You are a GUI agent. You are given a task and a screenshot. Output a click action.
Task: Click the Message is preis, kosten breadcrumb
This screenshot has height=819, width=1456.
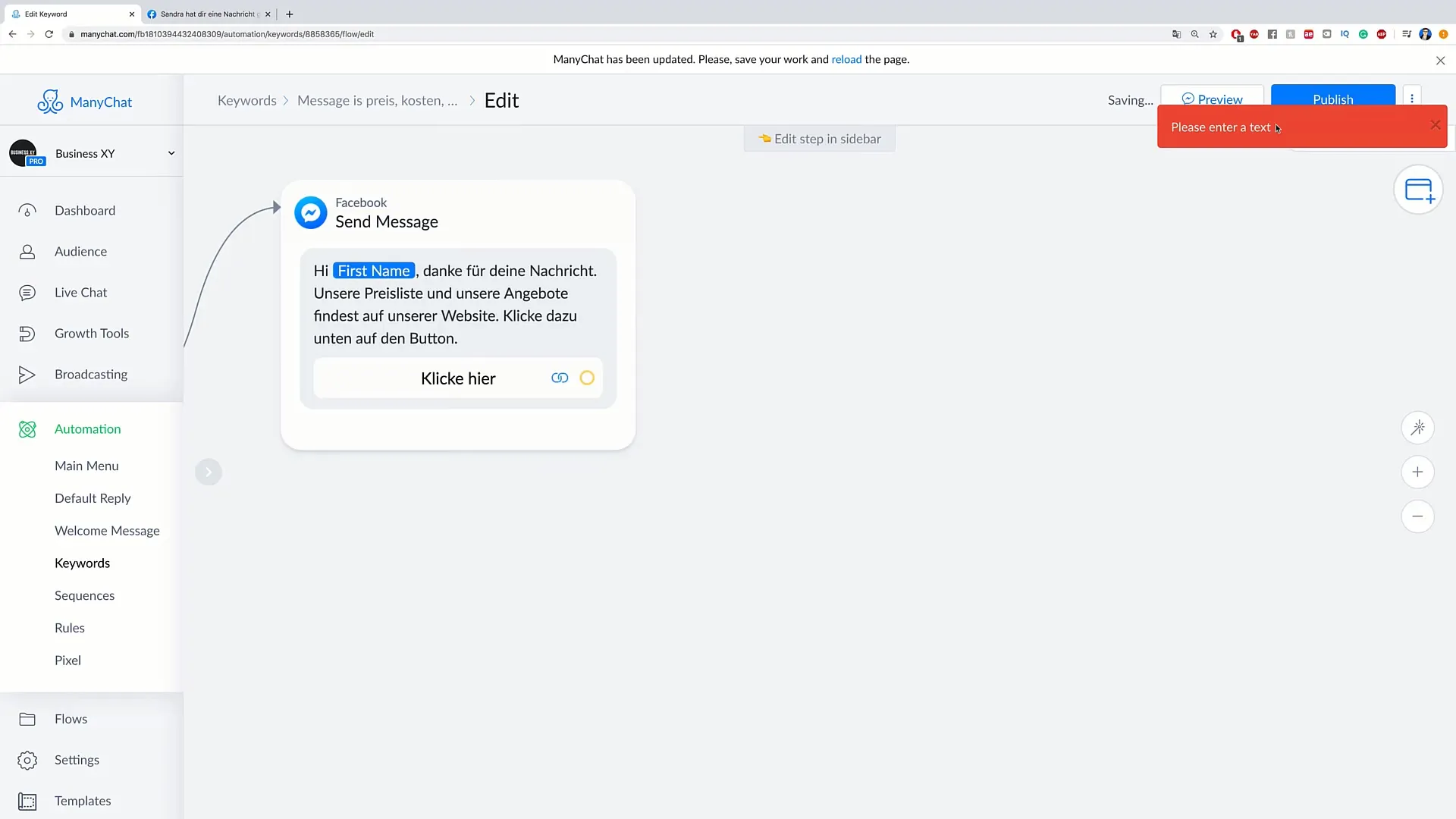(378, 100)
